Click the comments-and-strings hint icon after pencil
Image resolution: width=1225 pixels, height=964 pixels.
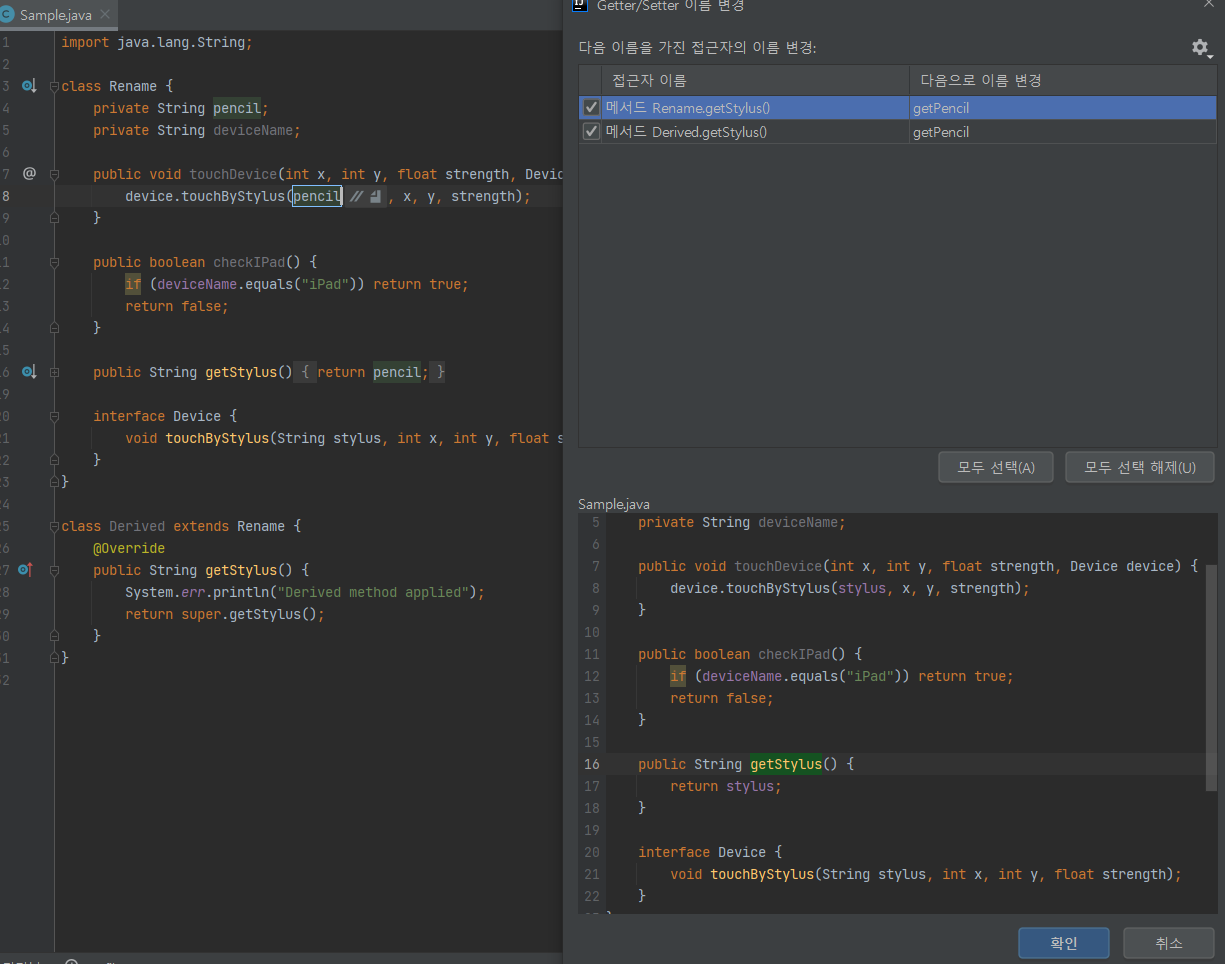(x=356, y=197)
